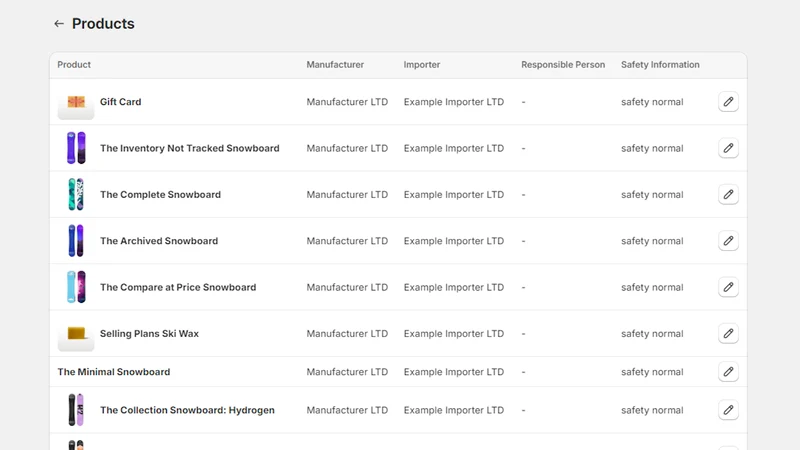Click Manufacturer LTD in Gift Card row
Viewport: 800px width, 450px height.
point(347,102)
